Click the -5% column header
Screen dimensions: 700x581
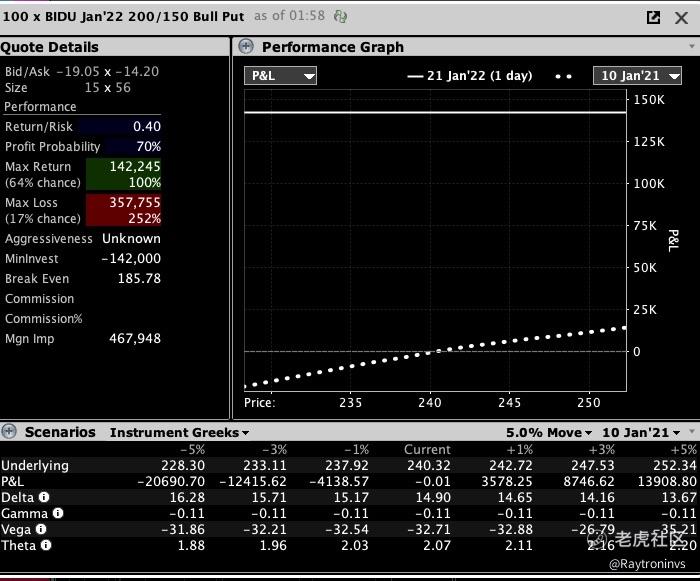(x=192, y=449)
